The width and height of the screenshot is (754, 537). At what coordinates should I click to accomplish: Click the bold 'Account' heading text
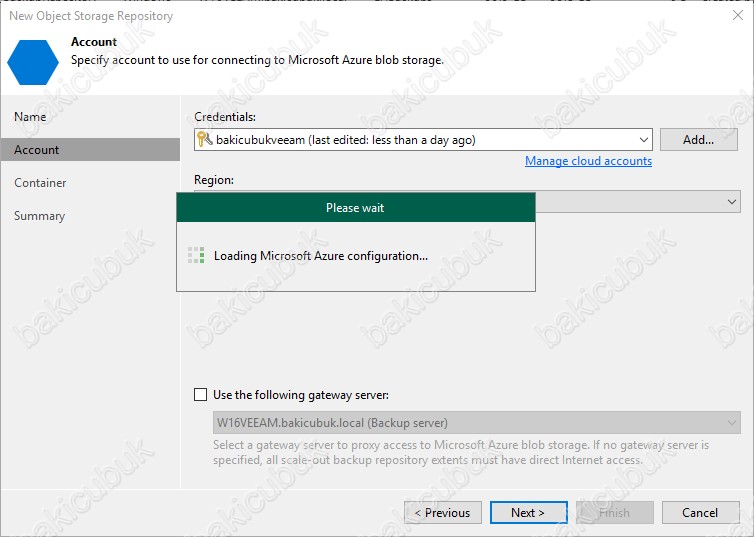94,42
